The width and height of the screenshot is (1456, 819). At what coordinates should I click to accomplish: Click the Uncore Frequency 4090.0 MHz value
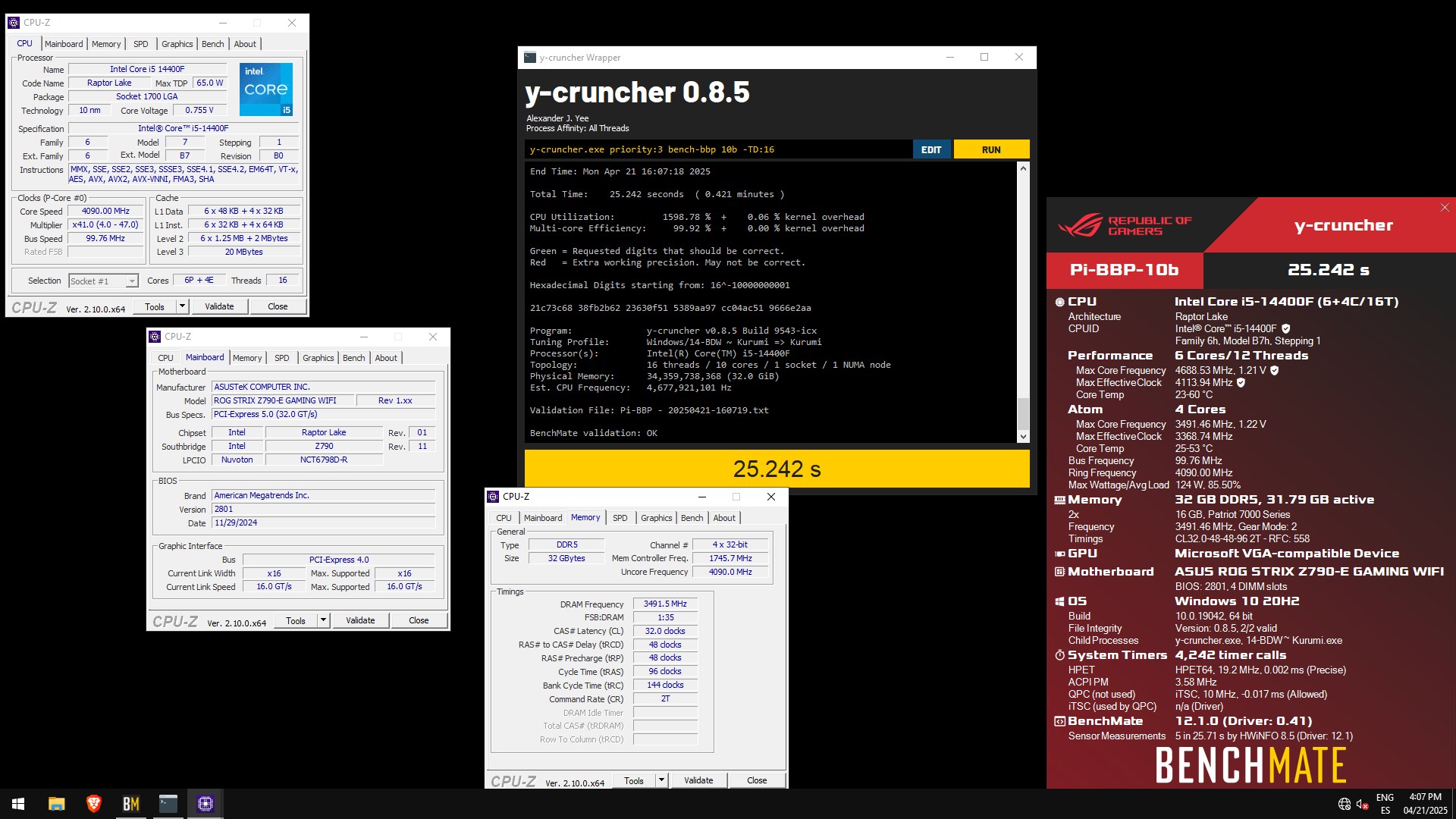click(x=730, y=573)
